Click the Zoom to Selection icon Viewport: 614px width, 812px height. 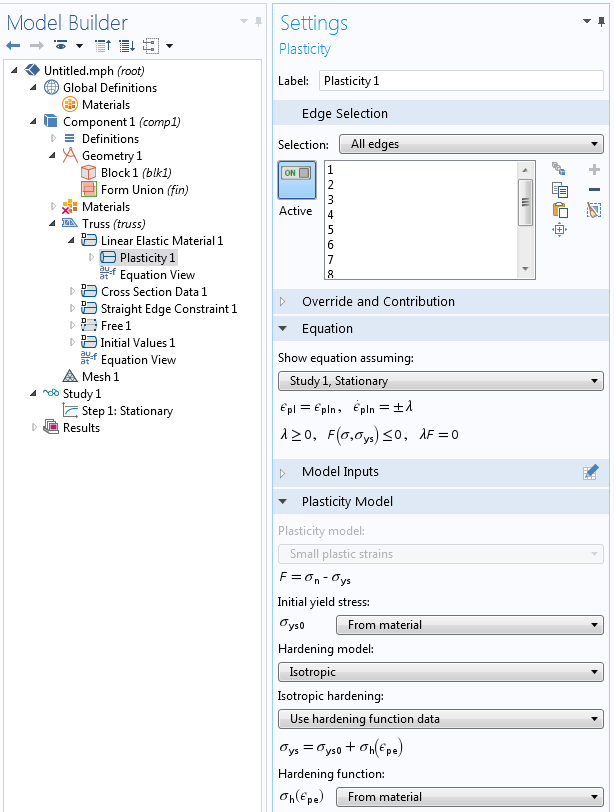pos(560,229)
